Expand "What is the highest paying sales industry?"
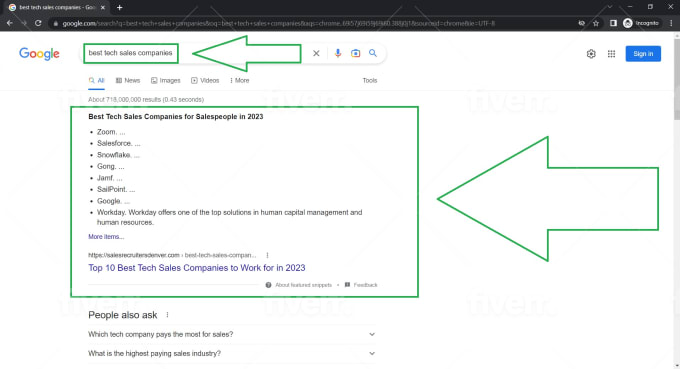Image resolution: width=680 pixels, height=369 pixels. pyautogui.click(x=232, y=353)
